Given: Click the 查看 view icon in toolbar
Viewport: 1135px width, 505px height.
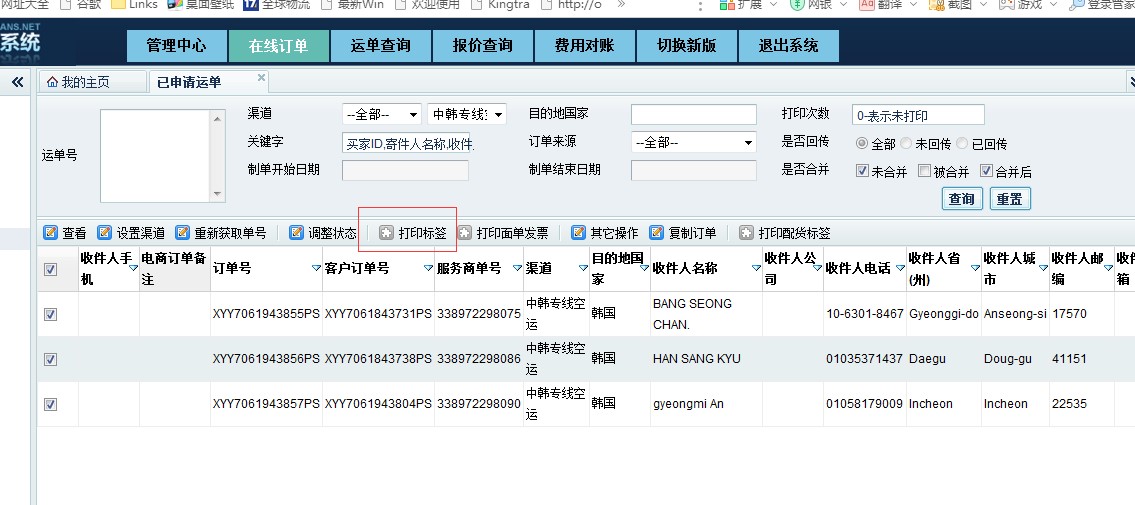Looking at the screenshot, I should (x=51, y=233).
